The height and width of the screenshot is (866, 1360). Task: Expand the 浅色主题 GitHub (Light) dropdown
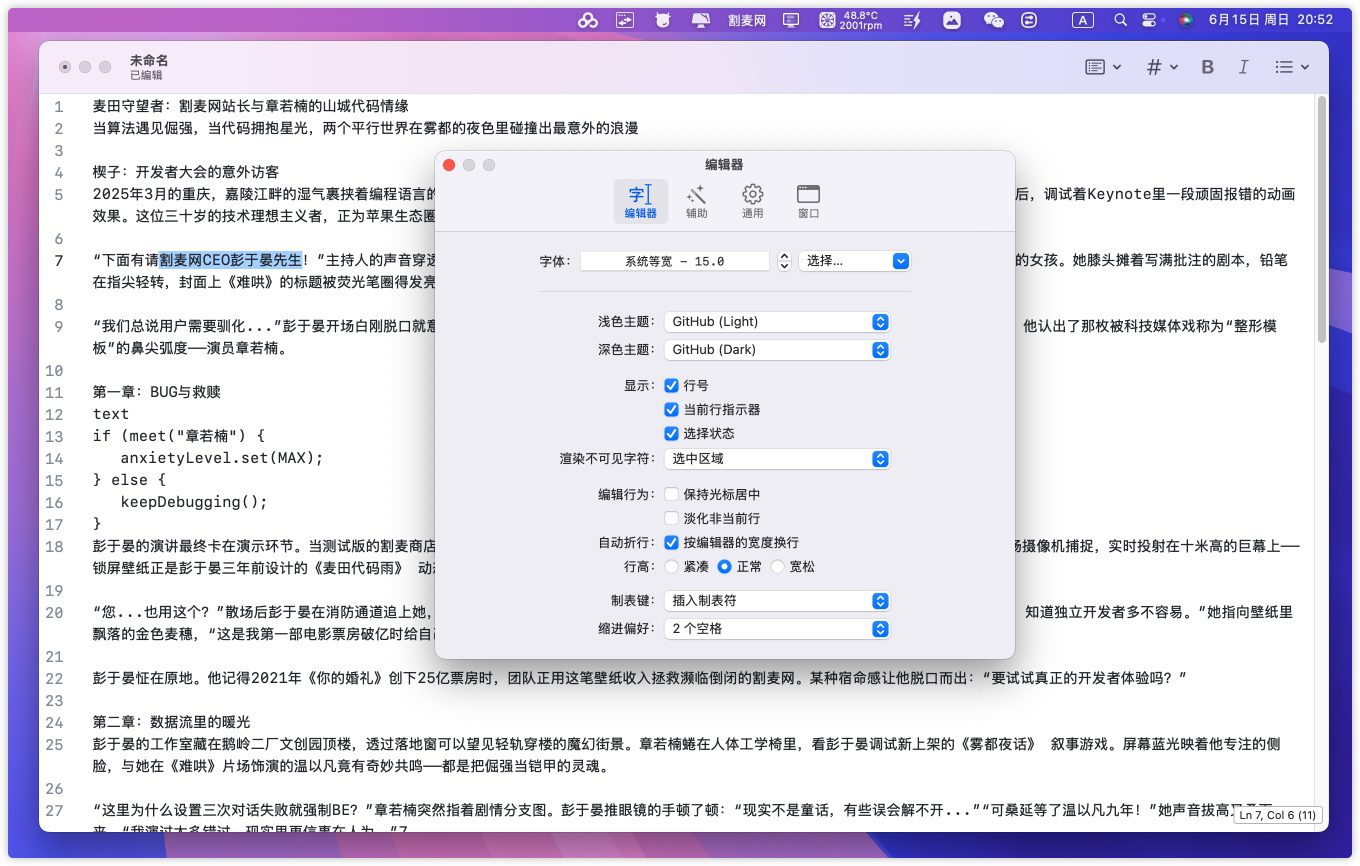click(776, 322)
